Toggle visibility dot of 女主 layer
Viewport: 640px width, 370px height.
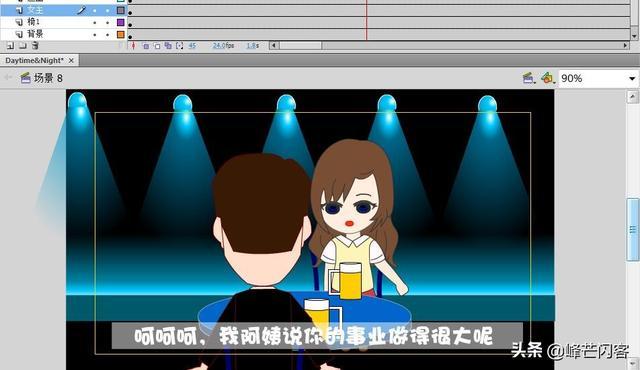click(x=95, y=11)
